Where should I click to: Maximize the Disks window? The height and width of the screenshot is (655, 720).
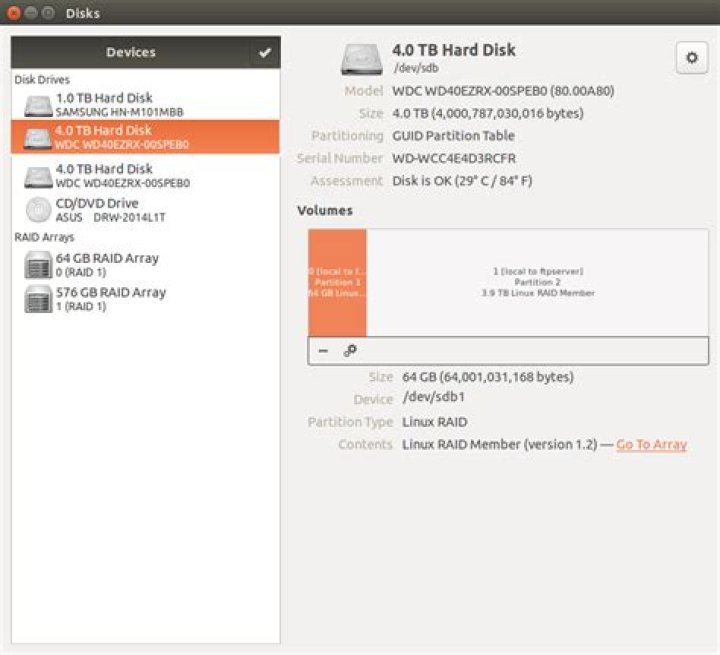[x=48, y=12]
